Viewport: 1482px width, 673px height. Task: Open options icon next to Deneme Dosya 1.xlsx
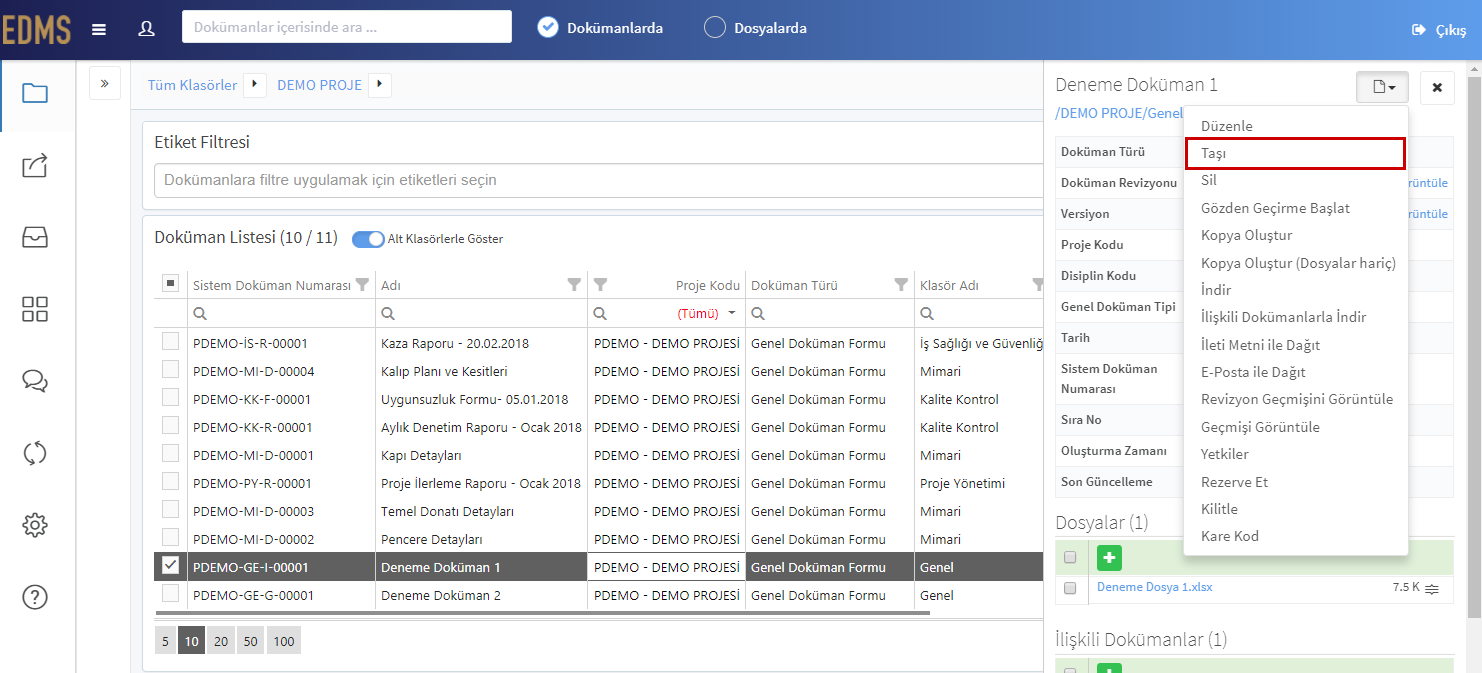point(1432,588)
